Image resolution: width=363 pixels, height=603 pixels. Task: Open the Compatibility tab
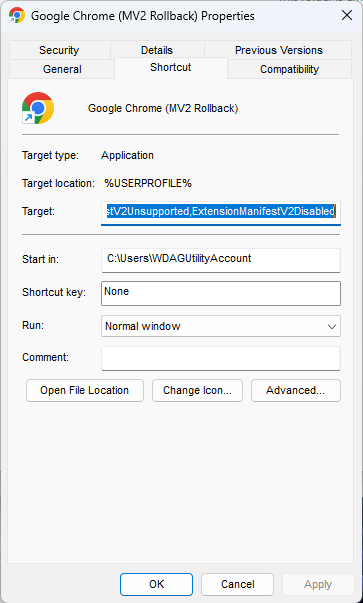[289, 69]
